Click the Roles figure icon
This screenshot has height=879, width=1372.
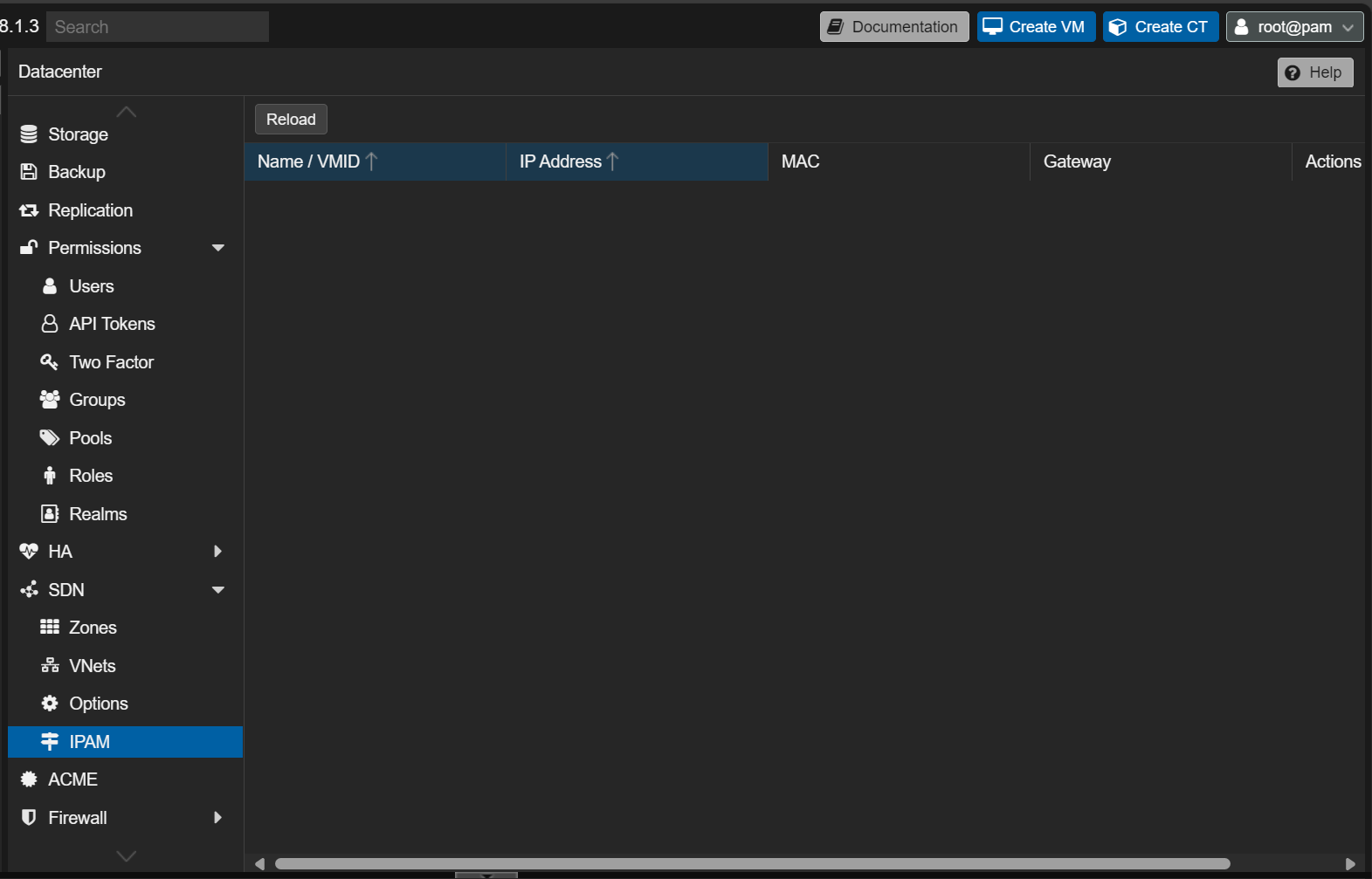point(50,476)
